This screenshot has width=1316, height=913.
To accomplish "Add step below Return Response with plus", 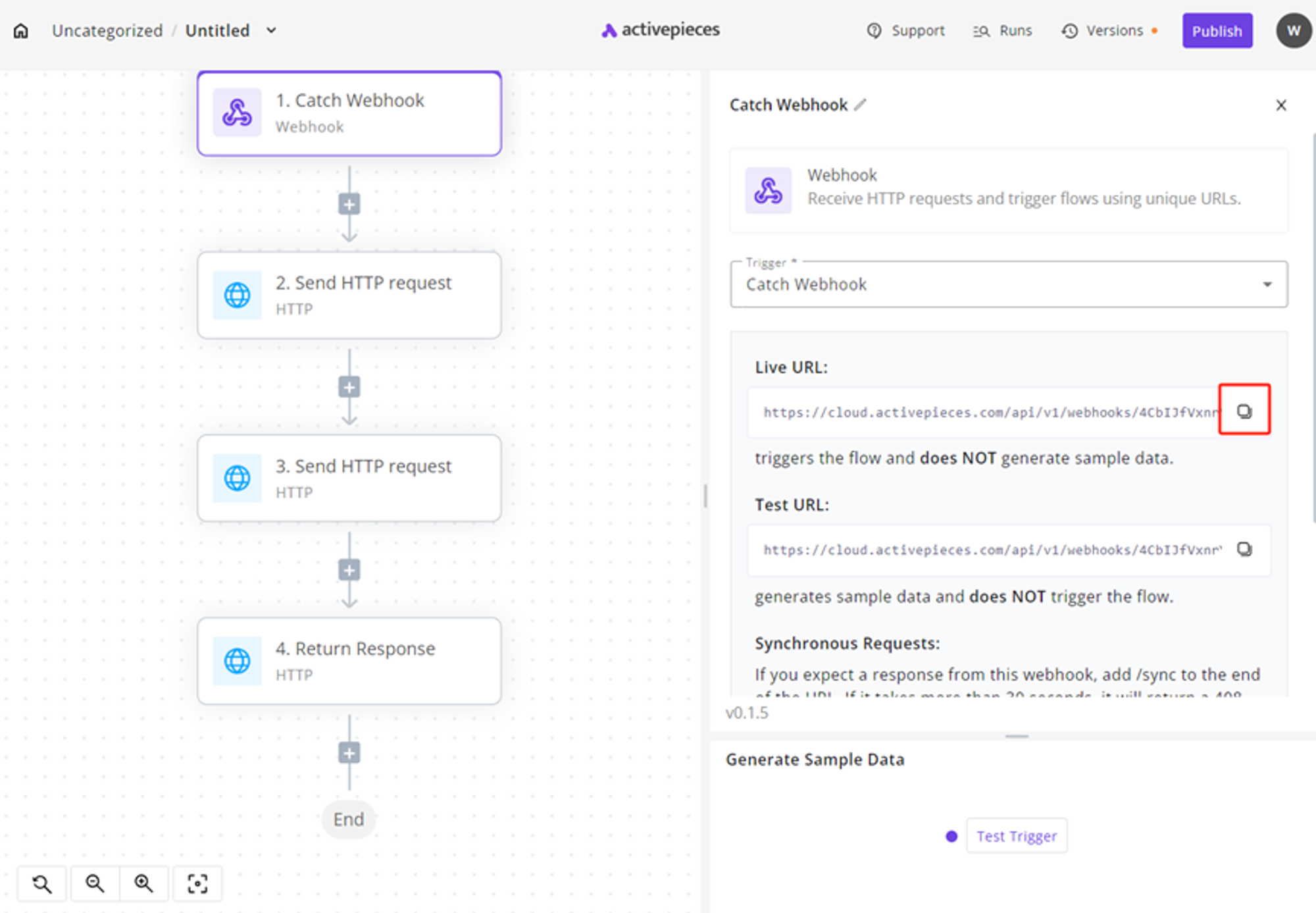I will click(x=349, y=753).
